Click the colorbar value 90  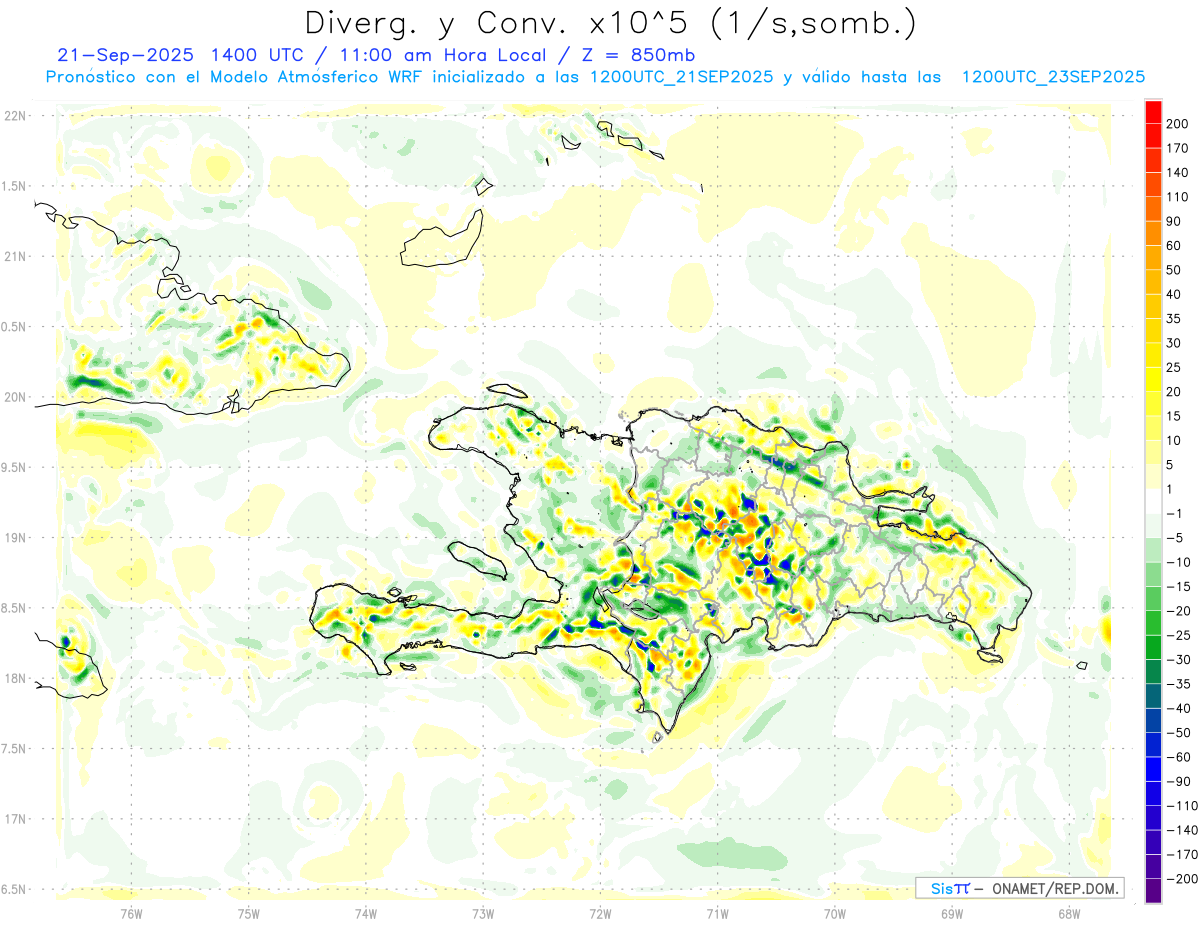pos(1174,221)
